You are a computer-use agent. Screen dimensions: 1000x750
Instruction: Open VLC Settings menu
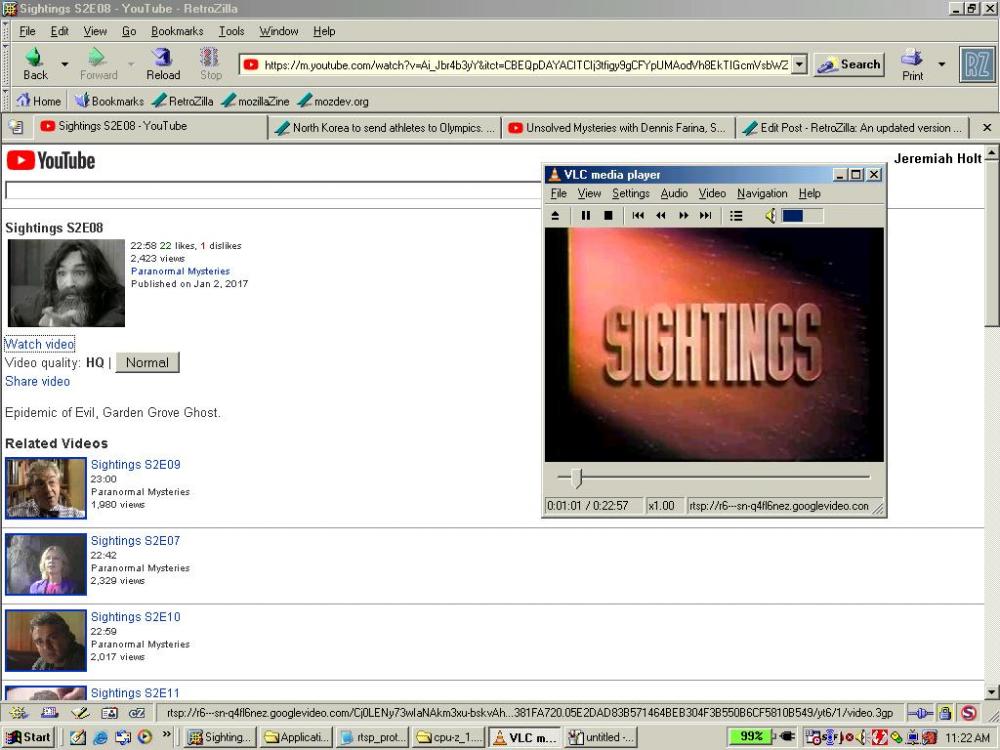(x=630, y=193)
